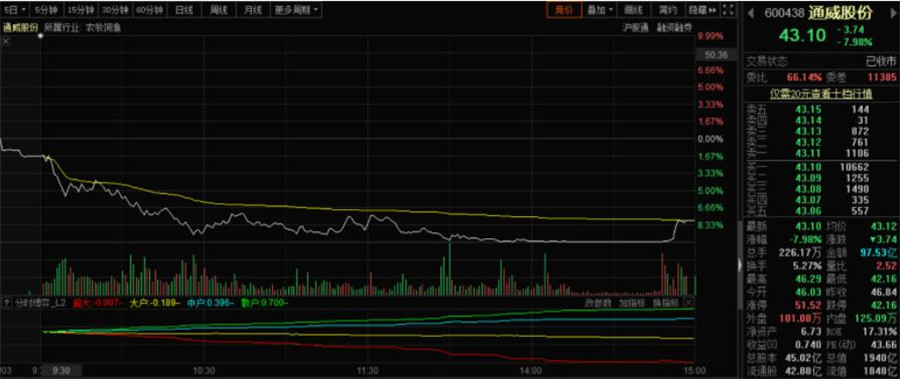
Task: Click the 仅需20元查看十档行情 link
Action: point(820,94)
